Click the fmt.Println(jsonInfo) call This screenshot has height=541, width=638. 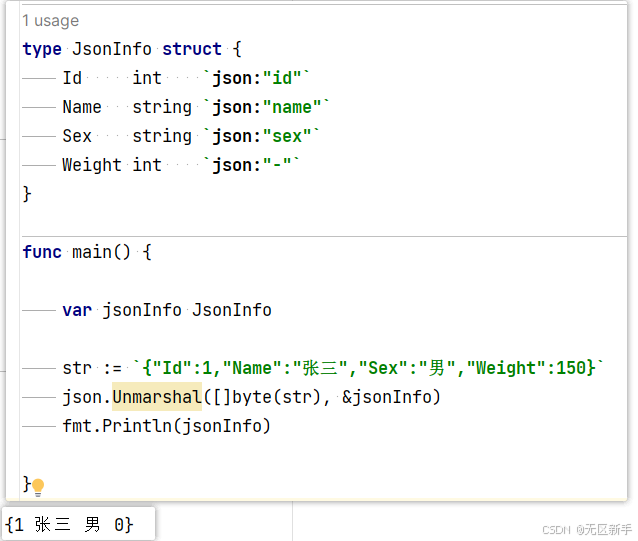(x=166, y=426)
